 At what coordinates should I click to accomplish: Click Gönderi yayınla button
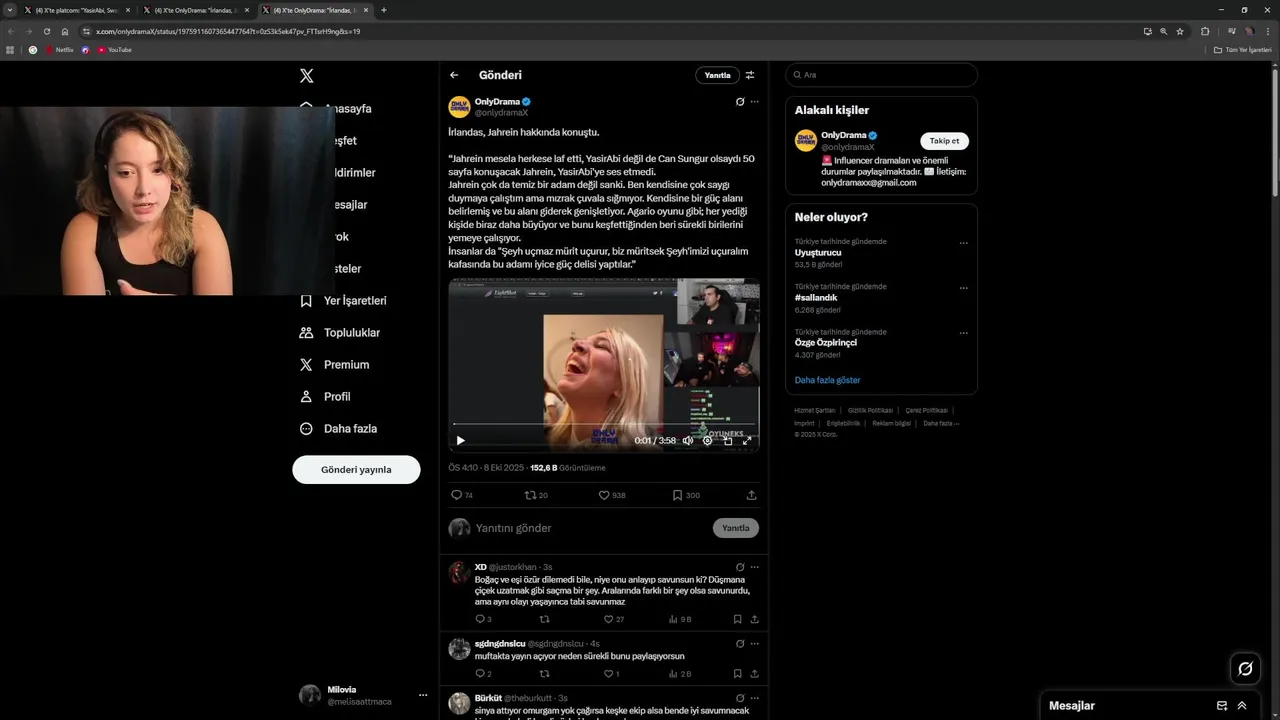356,469
